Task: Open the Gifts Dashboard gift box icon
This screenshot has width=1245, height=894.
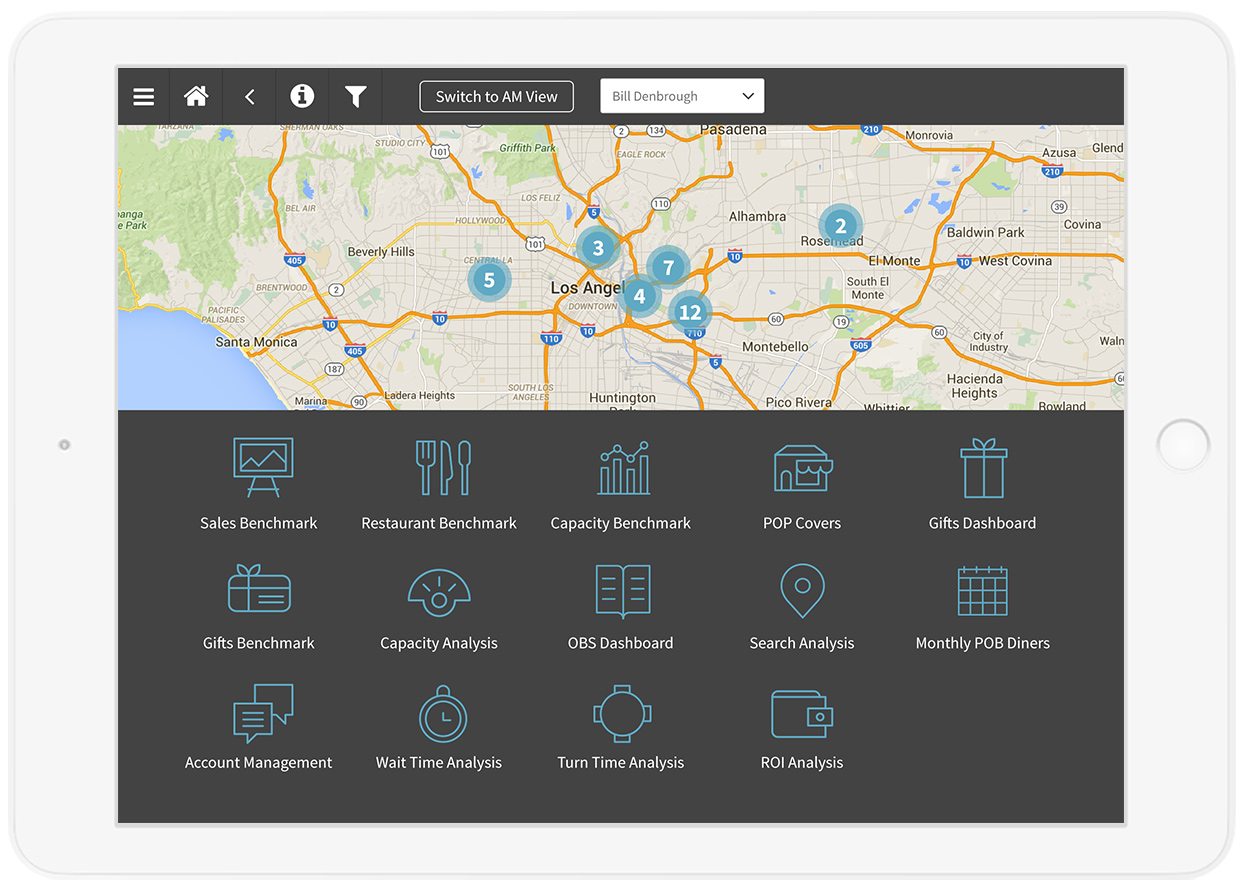Action: 984,468
